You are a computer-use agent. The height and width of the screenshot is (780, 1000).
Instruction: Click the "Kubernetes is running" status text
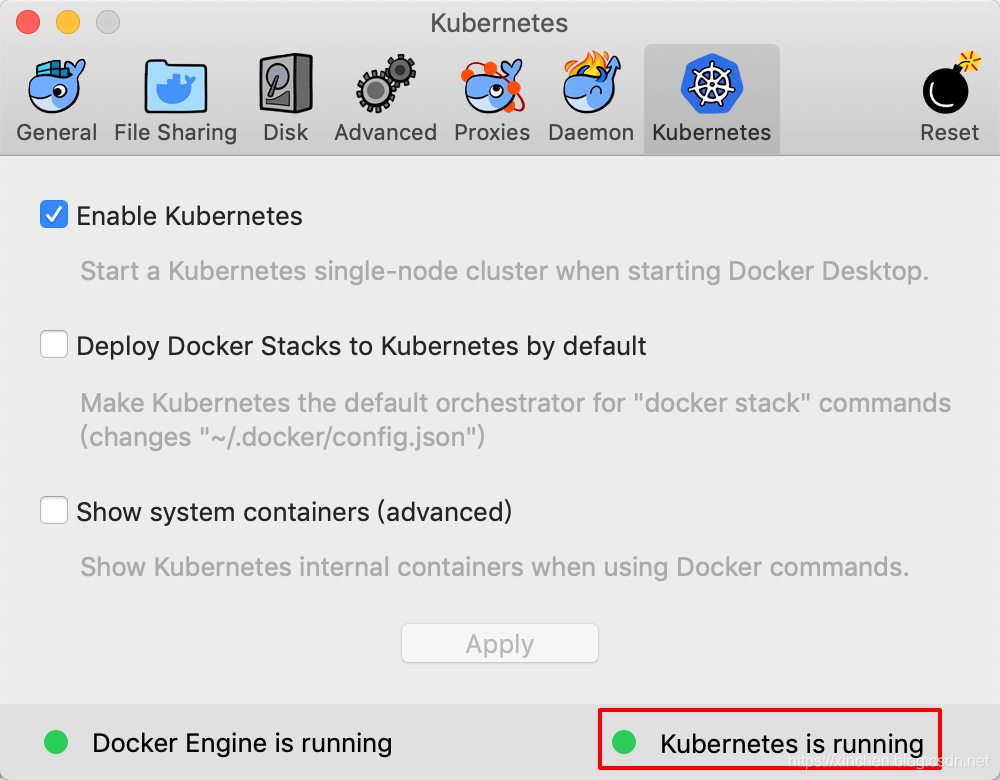pos(791,744)
